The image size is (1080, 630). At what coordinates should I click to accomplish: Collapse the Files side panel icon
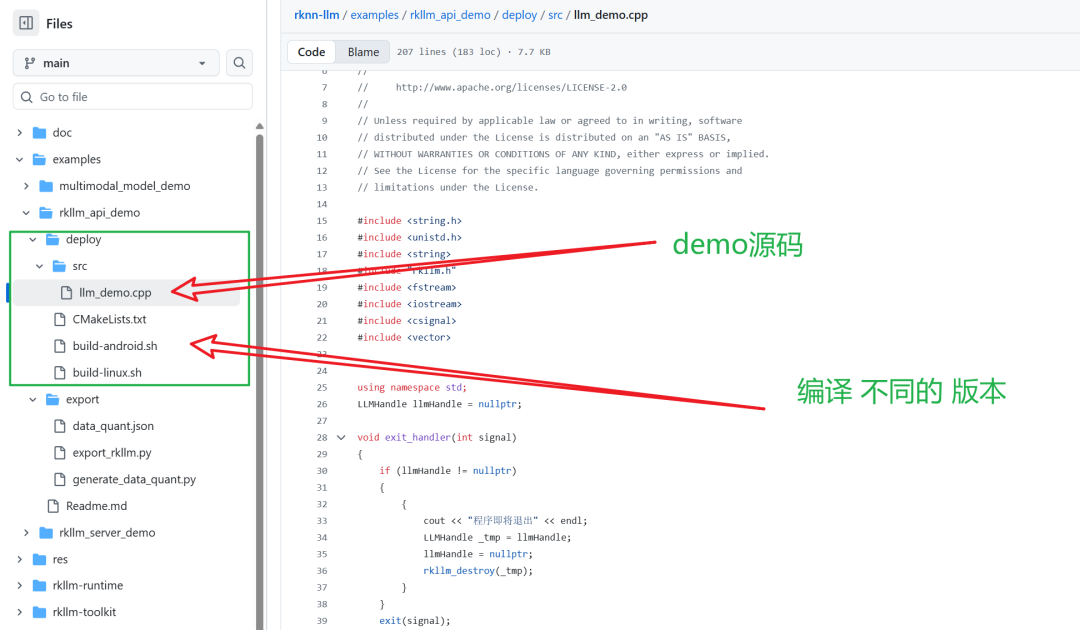[x=26, y=23]
